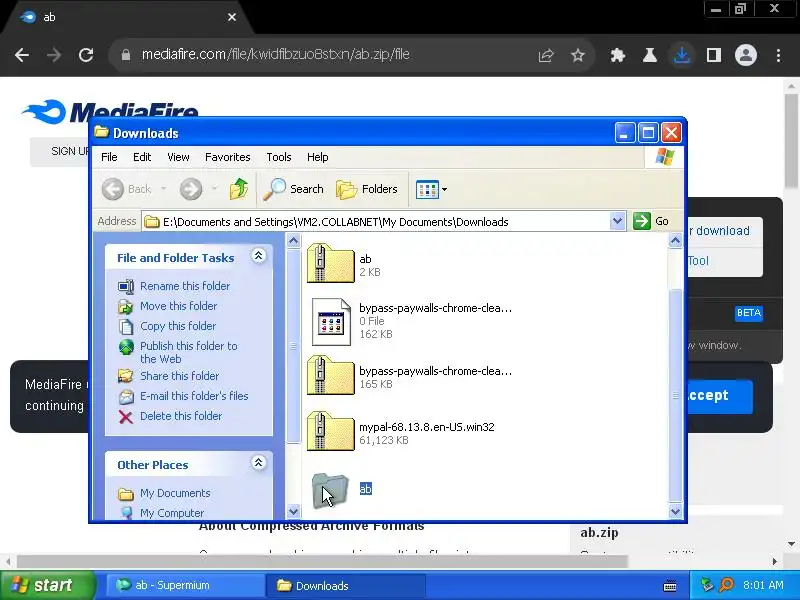Click scroll down arrow of file list
Image resolution: width=800 pixels, height=600 pixels.
pyautogui.click(x=676, y=511)
